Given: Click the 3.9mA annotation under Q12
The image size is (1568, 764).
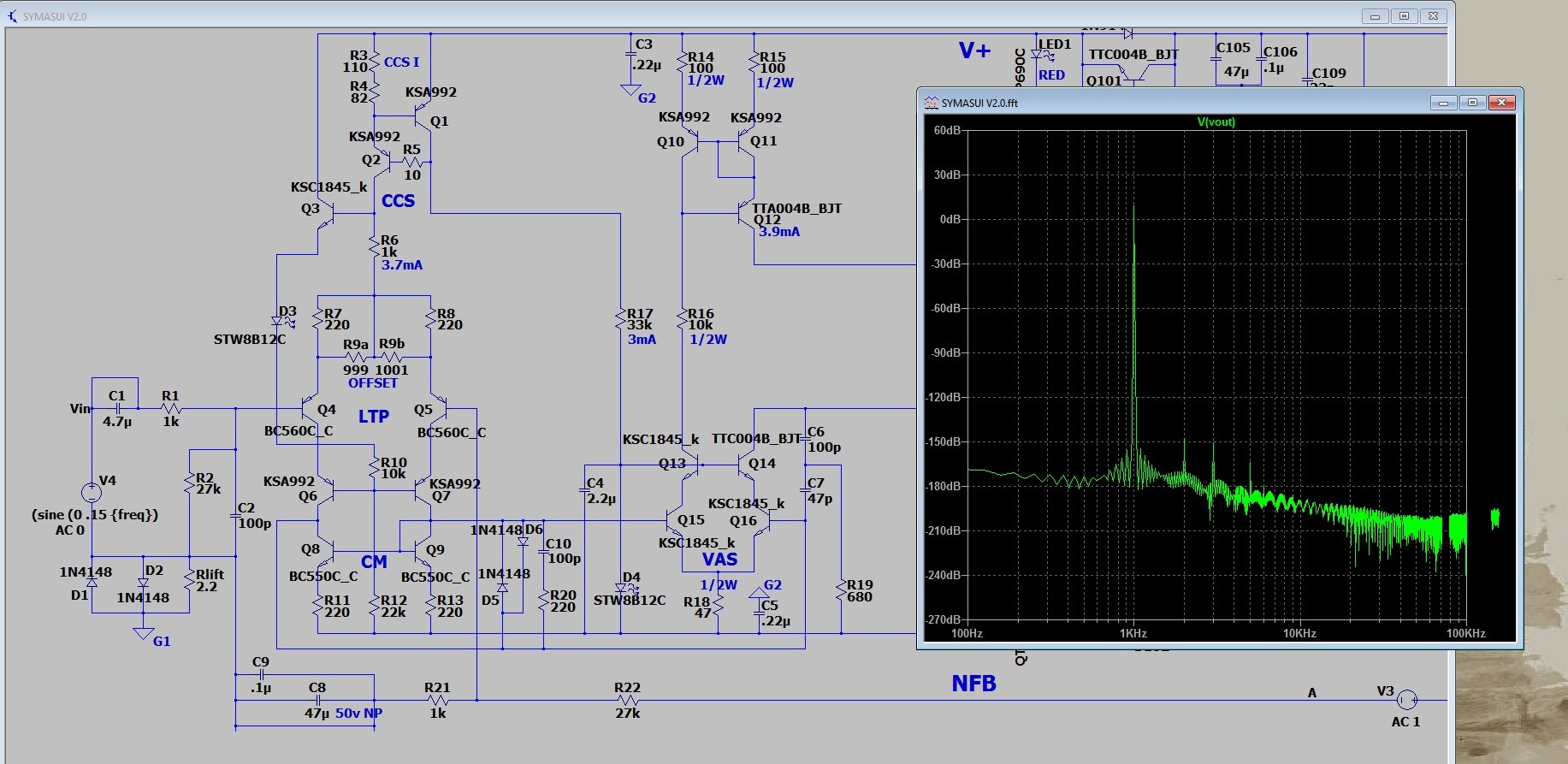Looking at the screenshot, I should 779,232.
